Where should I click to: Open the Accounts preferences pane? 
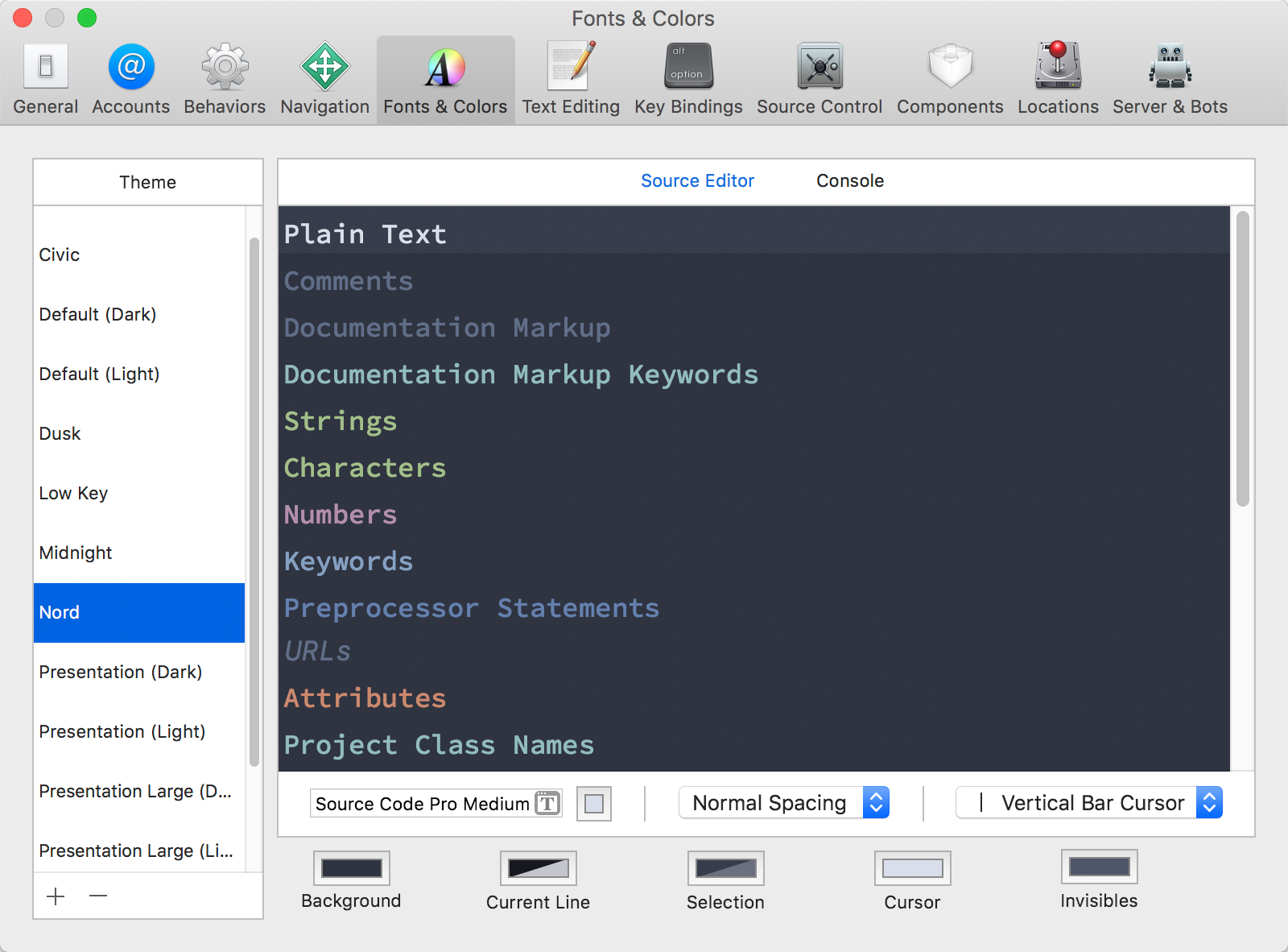pyautogui.click(x=131, y=80)
